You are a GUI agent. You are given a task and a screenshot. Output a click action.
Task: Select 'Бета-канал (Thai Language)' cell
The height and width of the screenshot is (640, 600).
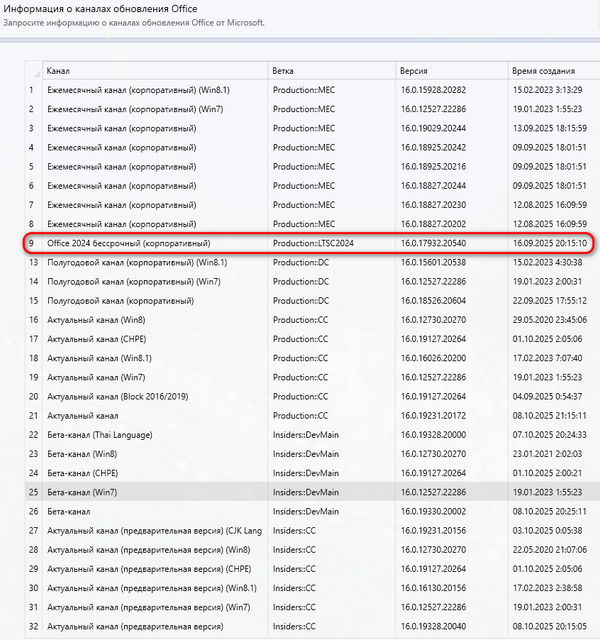pos(155,435)
